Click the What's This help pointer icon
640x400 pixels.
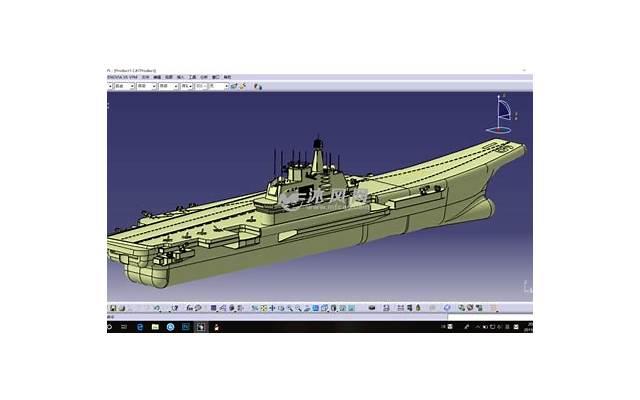(176, 308)
